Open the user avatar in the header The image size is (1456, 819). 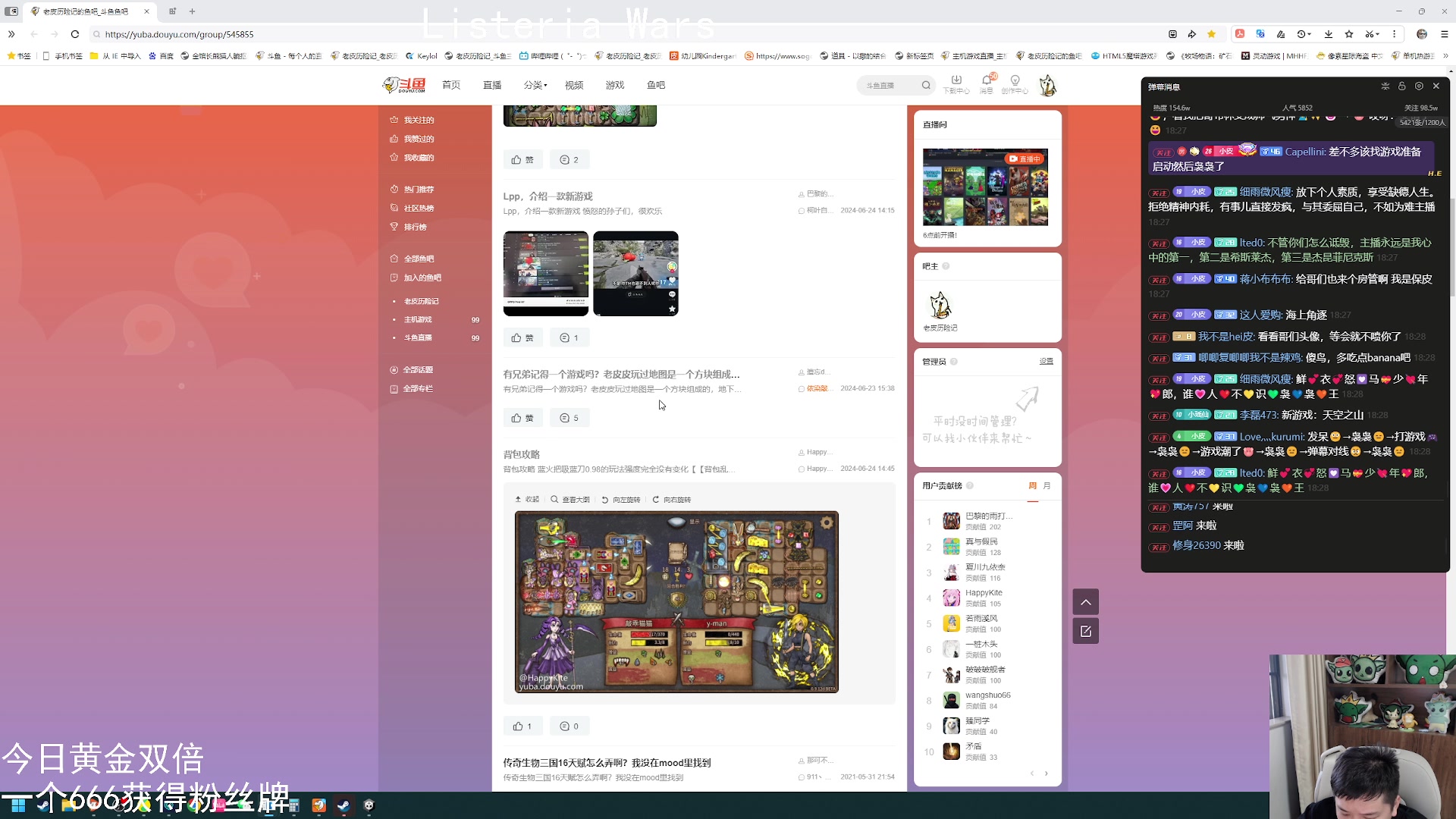[1047, 86]
